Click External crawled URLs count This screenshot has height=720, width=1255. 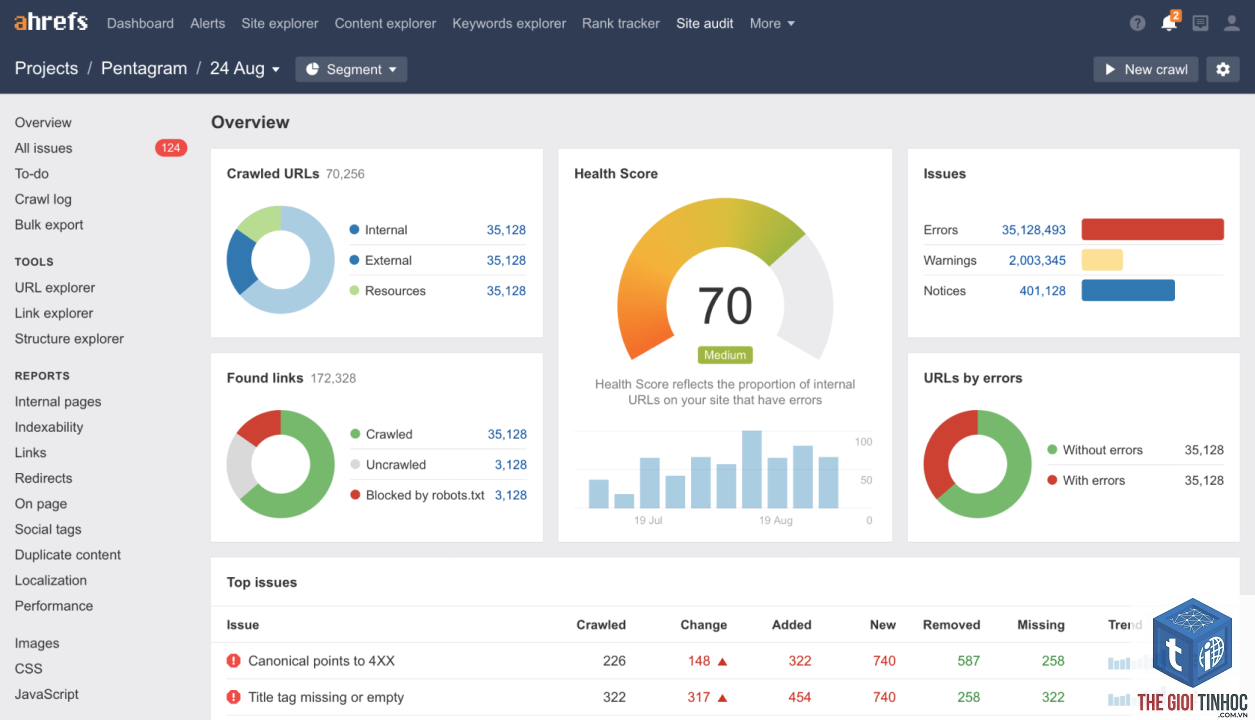[x=506, y=260]
